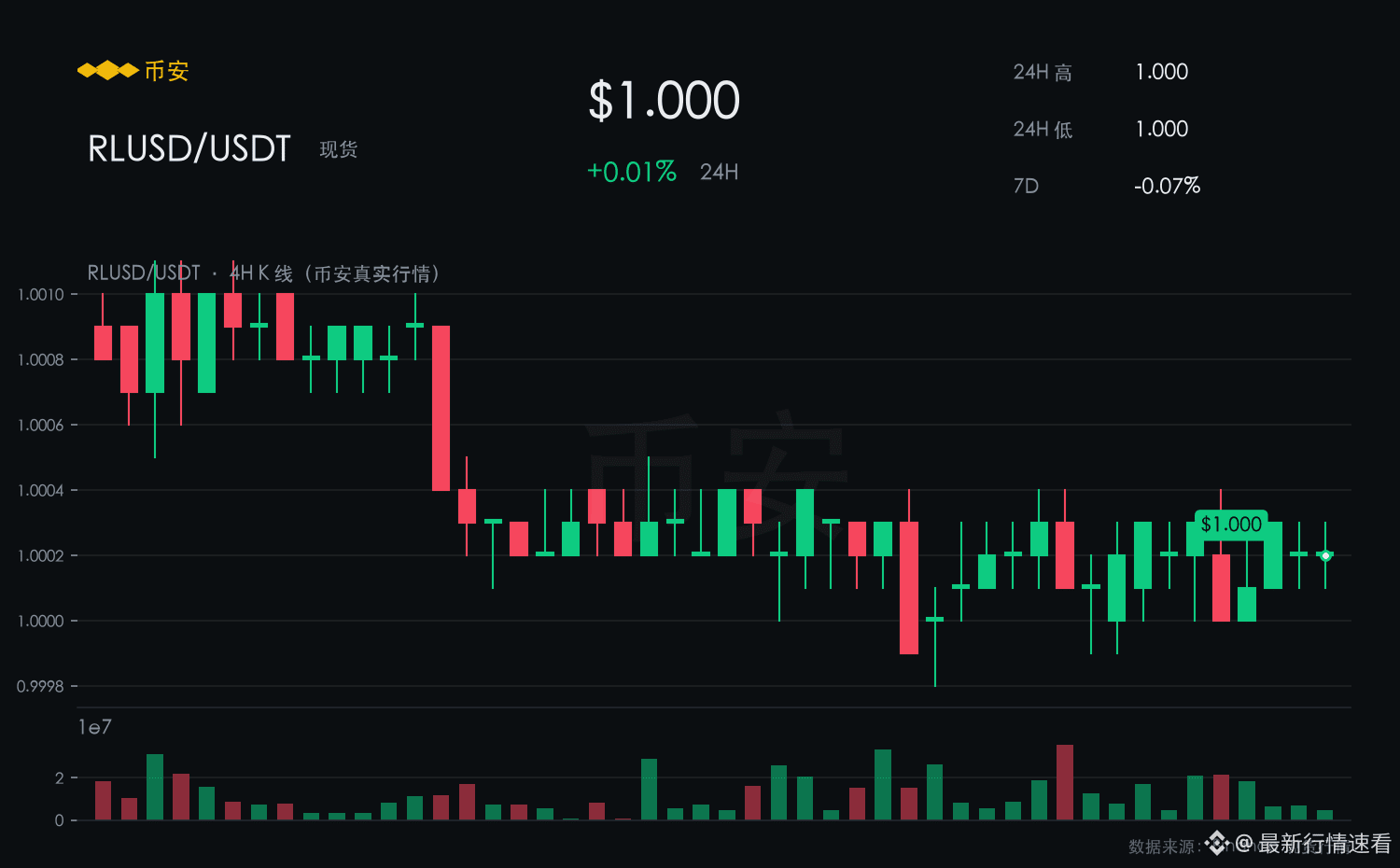Click the green $1.000 price tag on chart
Screen dimensions: 1400x868
click(1231, 525)
